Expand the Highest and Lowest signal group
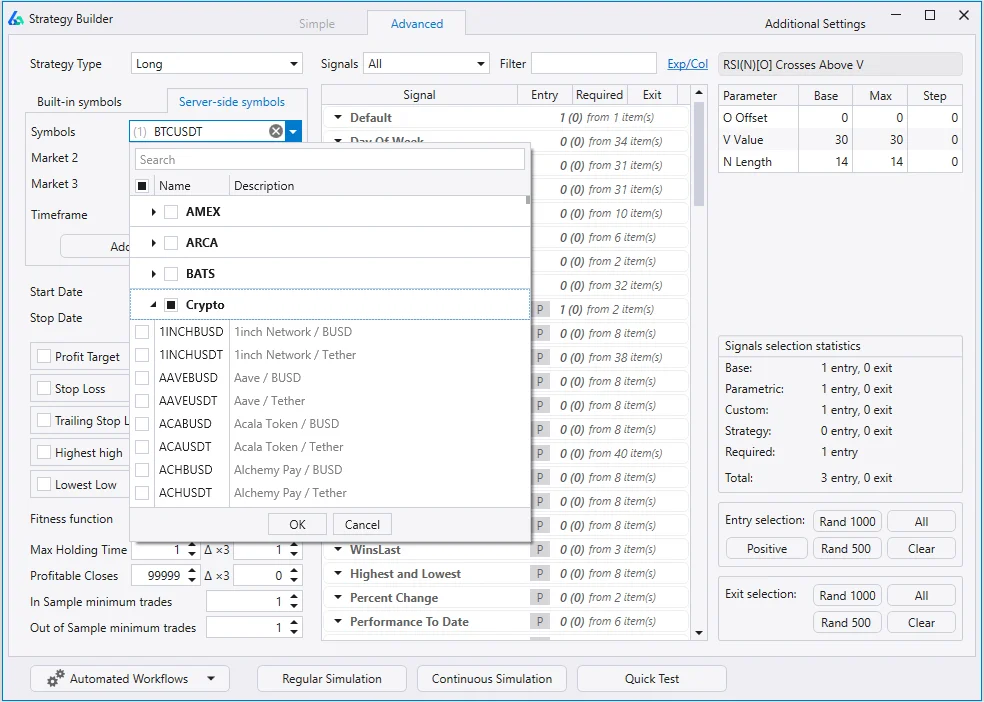The image size is (984, 702). [x=338, y=573]
